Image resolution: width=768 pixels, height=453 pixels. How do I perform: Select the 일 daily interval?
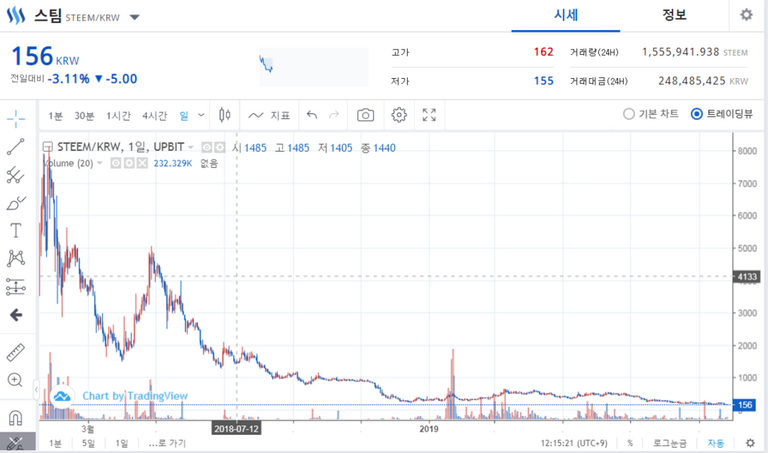[x=184, y=116]
